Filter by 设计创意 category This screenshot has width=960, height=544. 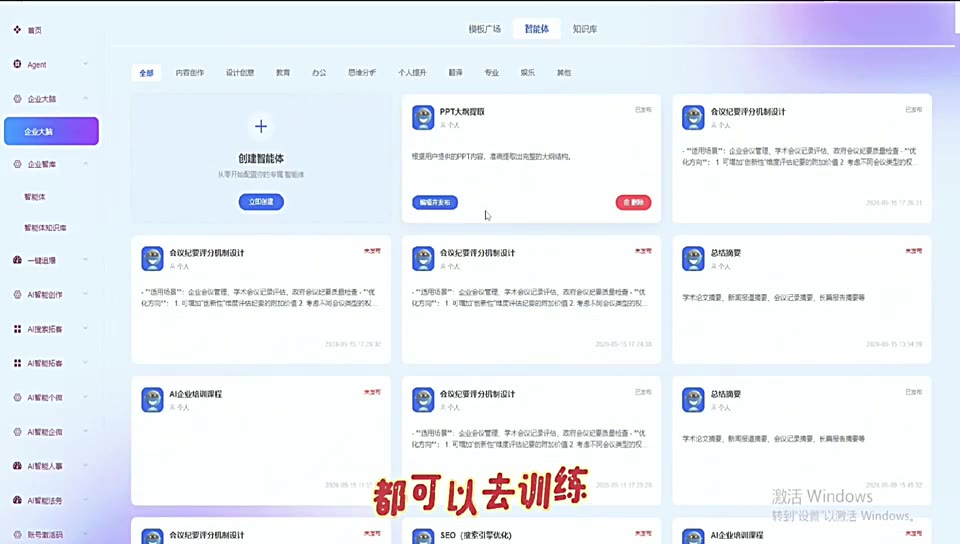(x=240, y=72)
